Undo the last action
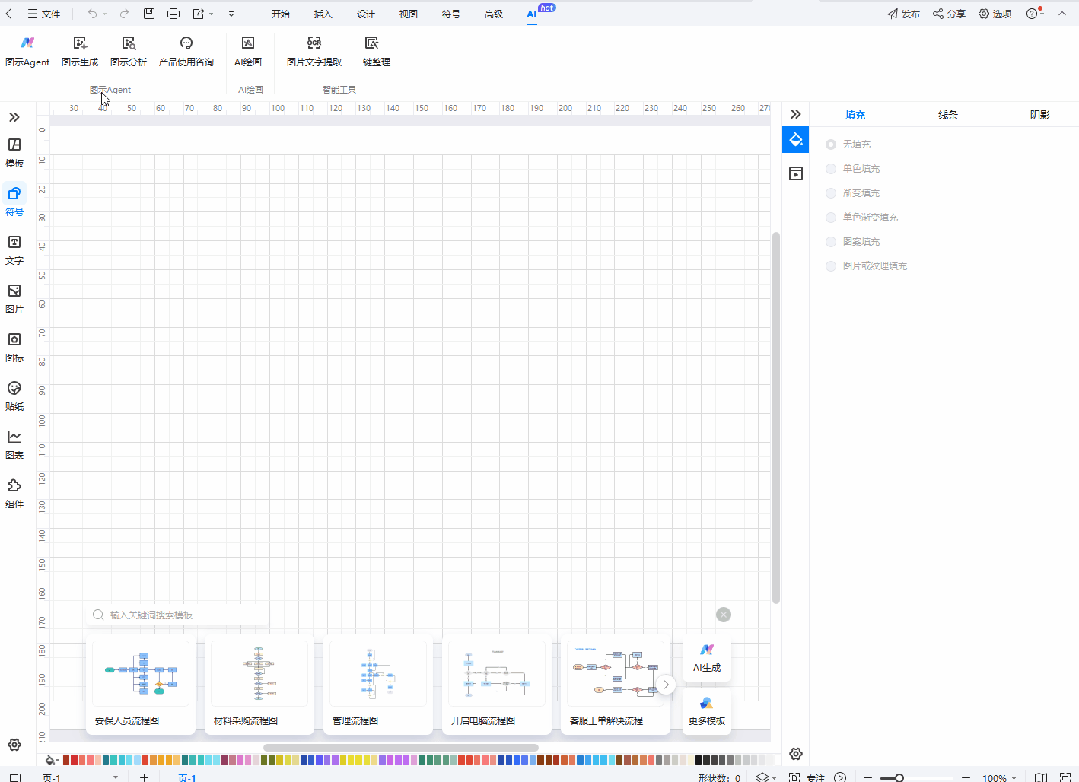The image size is (1079, 782). tap(92, 14)
